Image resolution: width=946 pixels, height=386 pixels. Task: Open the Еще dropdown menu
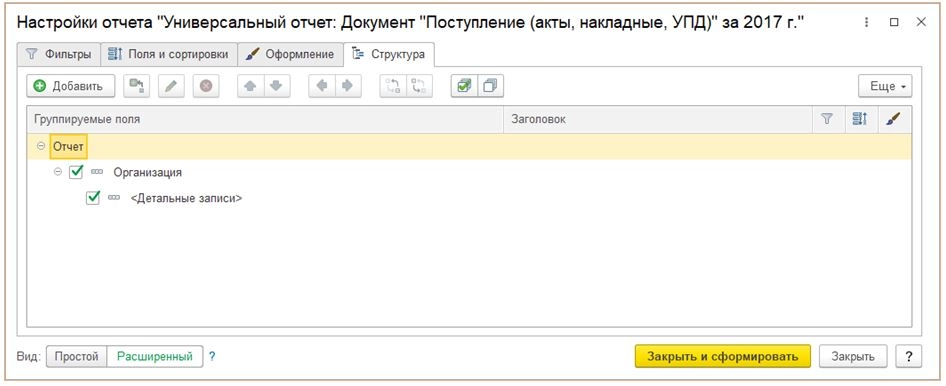(885, 86)
